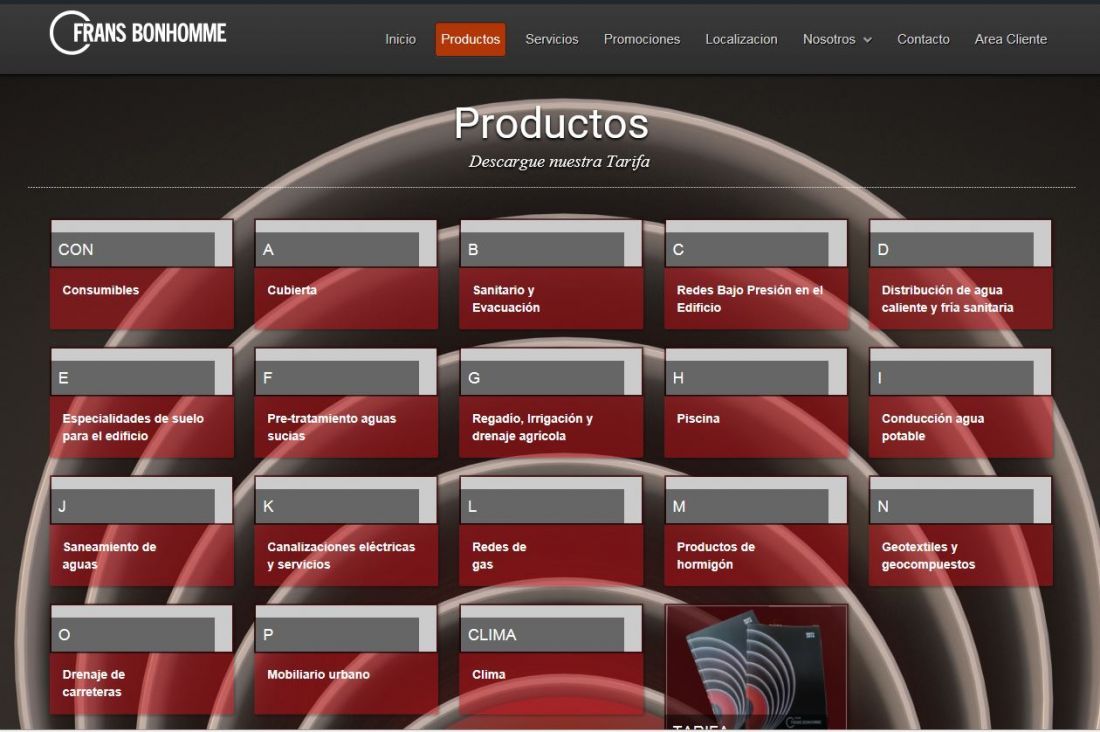Open the A Cubierta category
This screenshot has width=1100, height=732.
coord(346,274)
